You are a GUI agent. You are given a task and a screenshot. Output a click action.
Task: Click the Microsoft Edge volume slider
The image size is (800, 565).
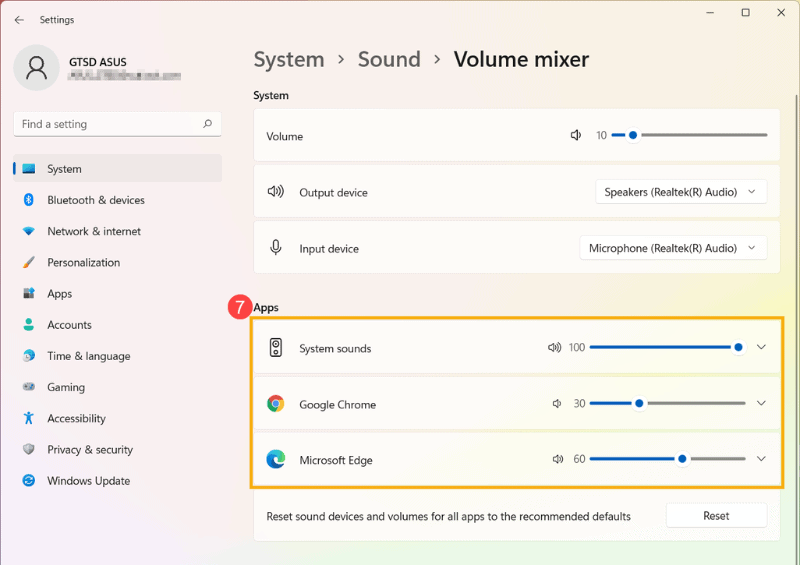667,460
